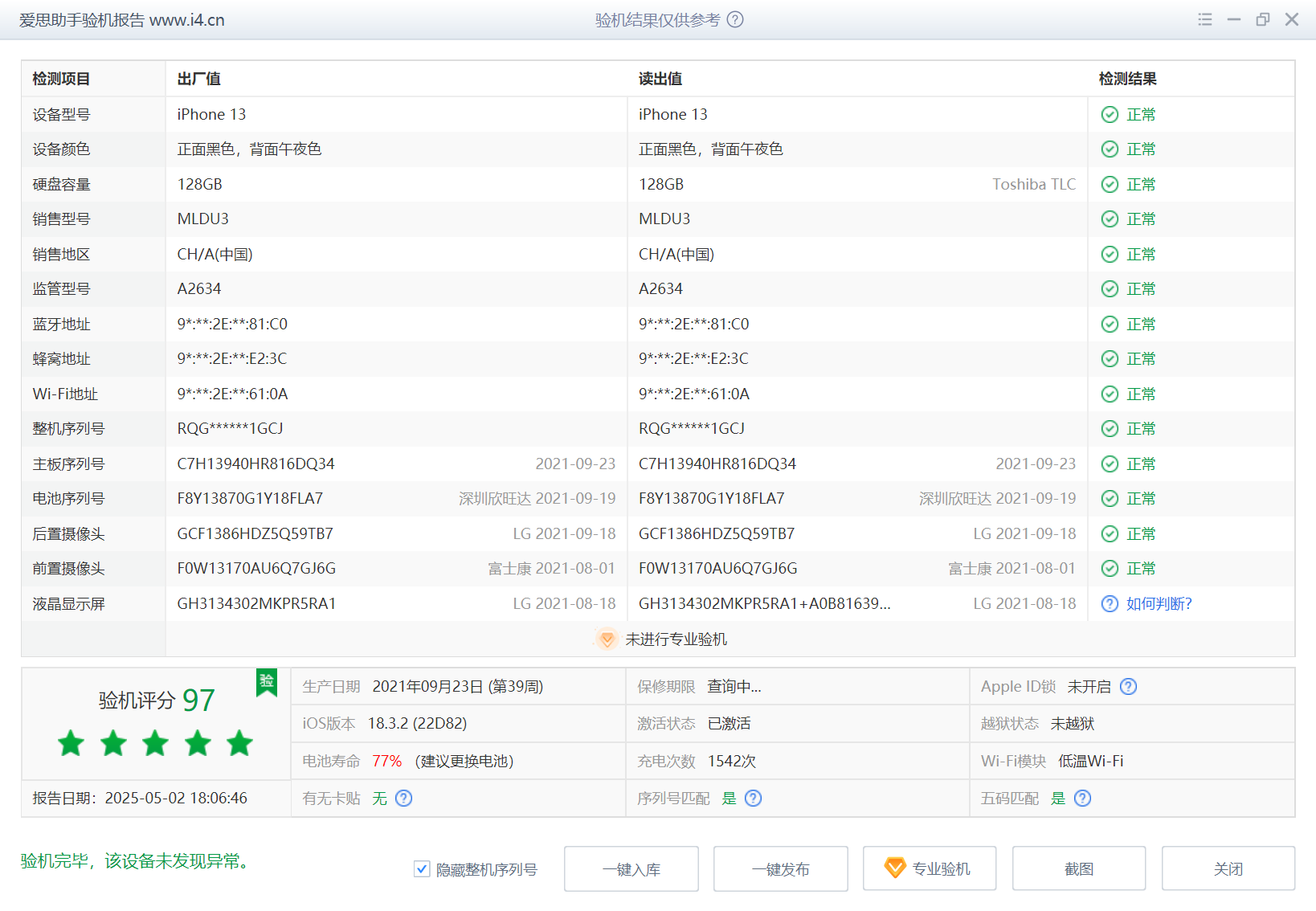Click the green check icon for 监管型号
Image resolution: width=1316 pixels, height=911 pixels.
1110,289
